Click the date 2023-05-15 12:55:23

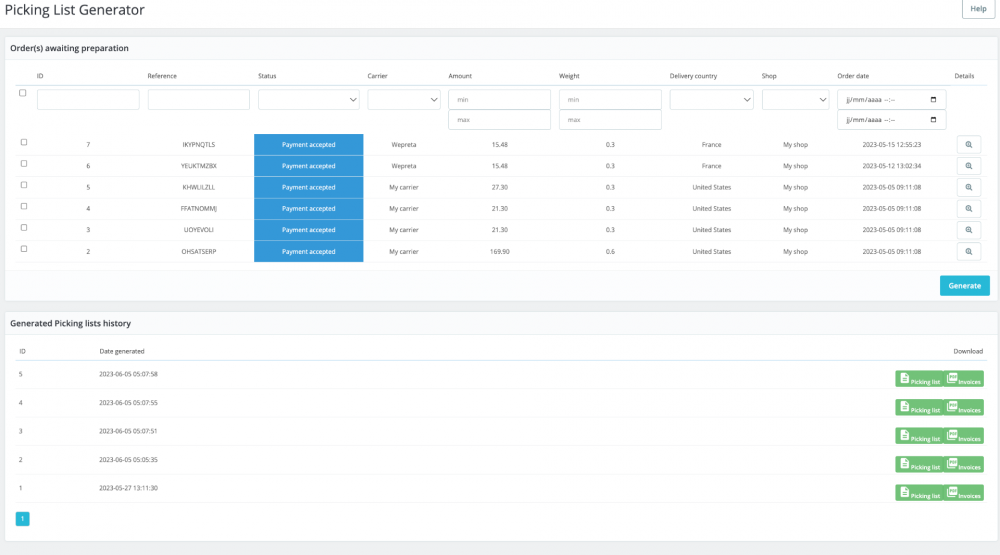pos(892,145)
